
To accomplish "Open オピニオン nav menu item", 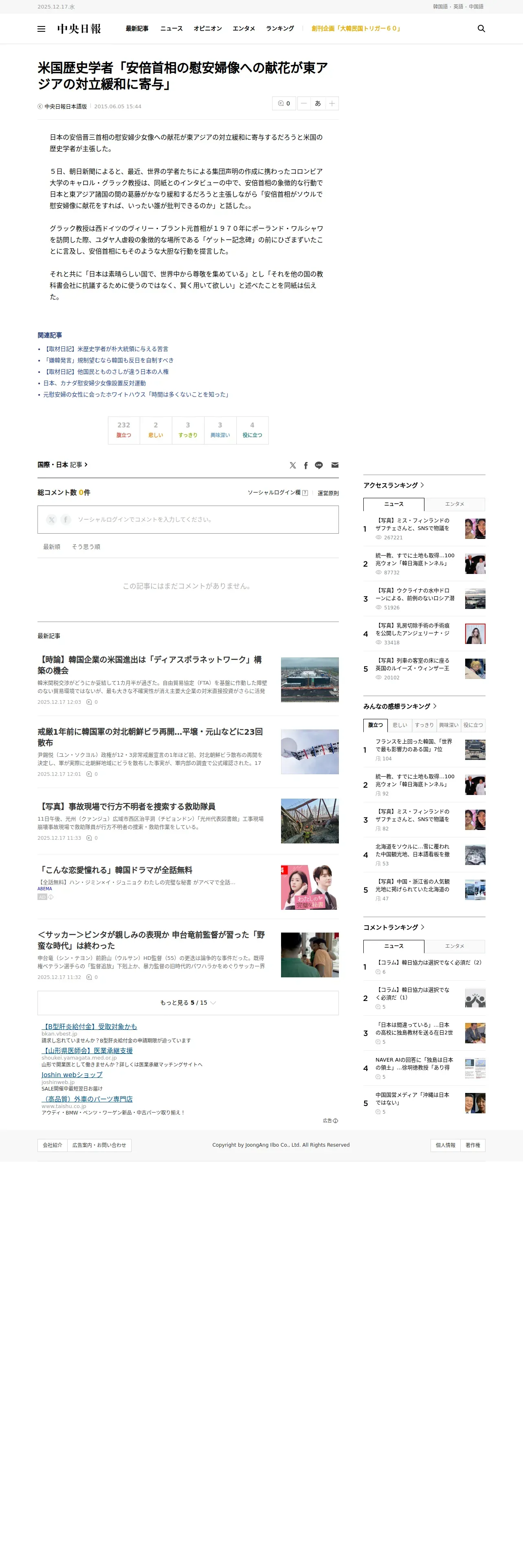I will point(208,28).
